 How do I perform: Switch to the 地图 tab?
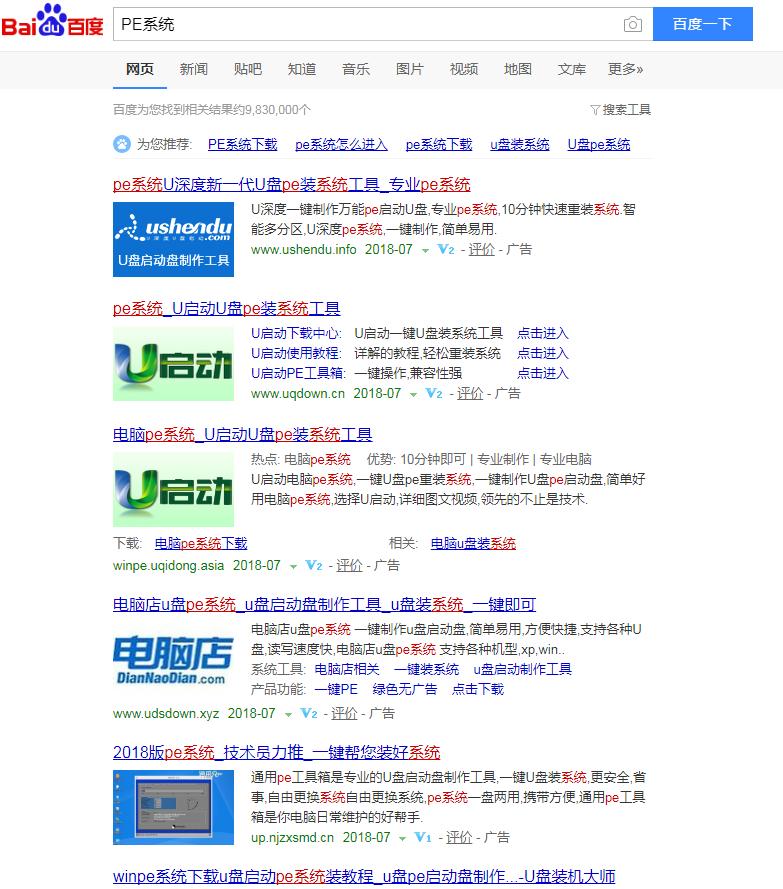tap(518, 69)
